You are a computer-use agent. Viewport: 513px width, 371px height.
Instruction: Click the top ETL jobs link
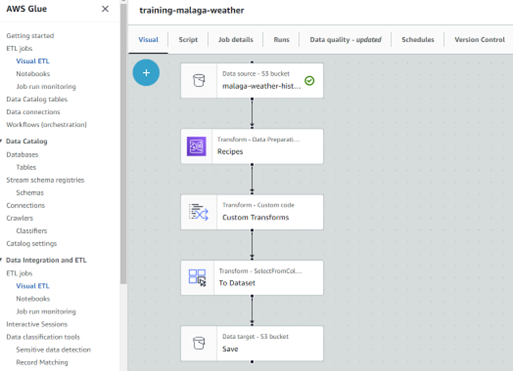(19, 48)
